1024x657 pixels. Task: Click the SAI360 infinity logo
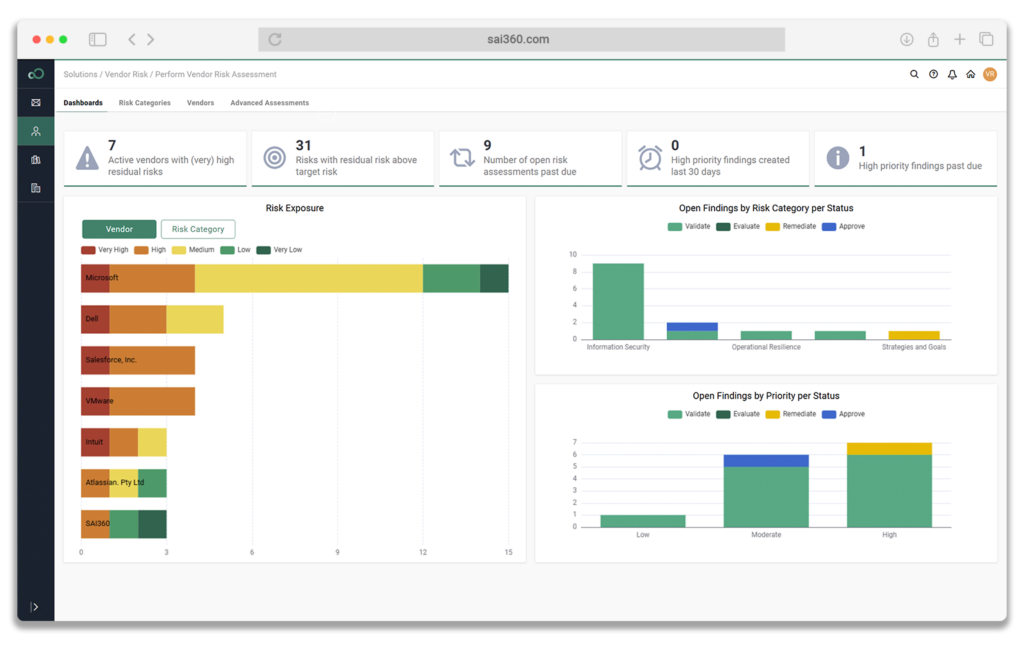coord(36,74)
